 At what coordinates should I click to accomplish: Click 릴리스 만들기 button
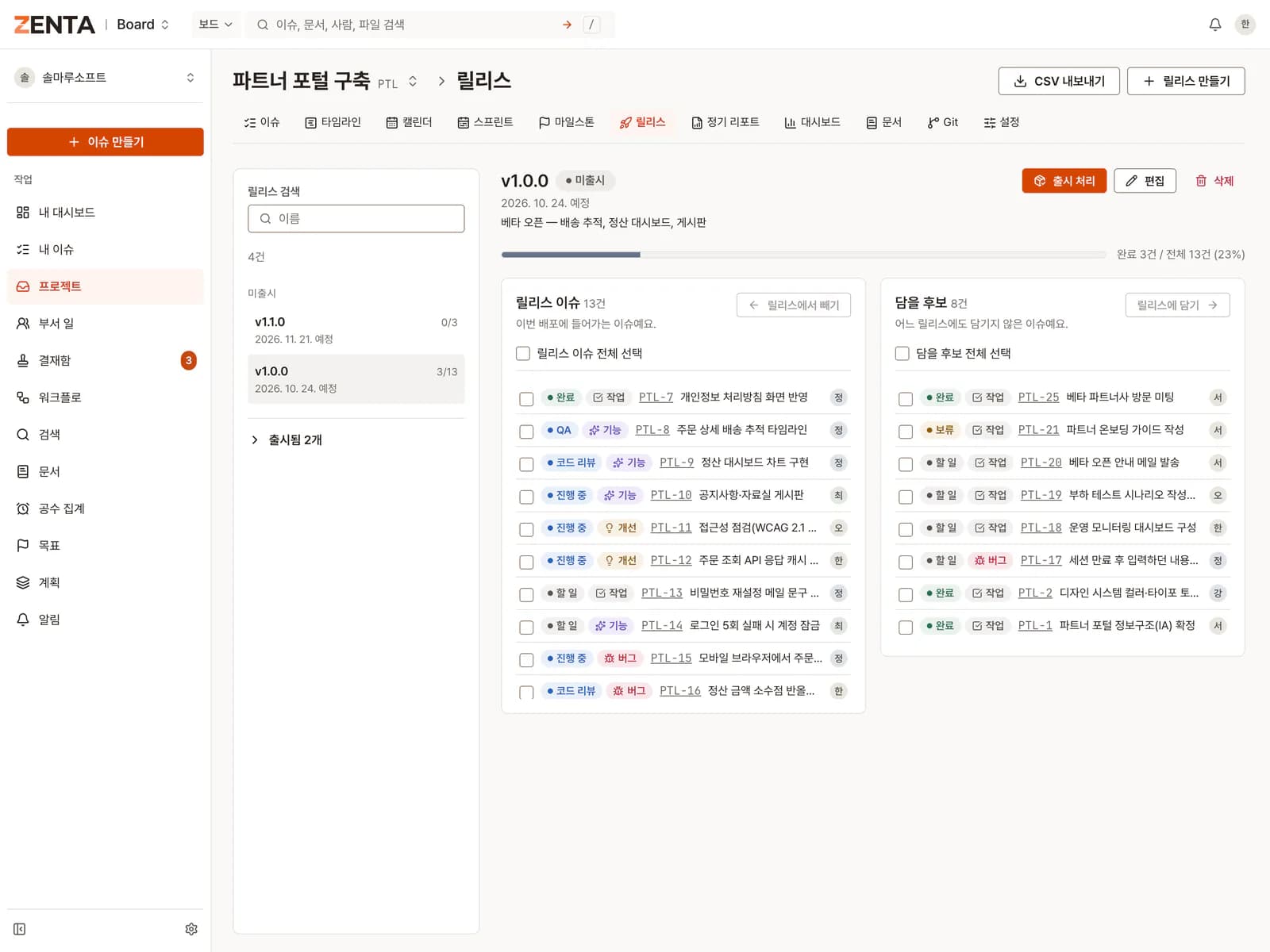tap(1186, 81)
